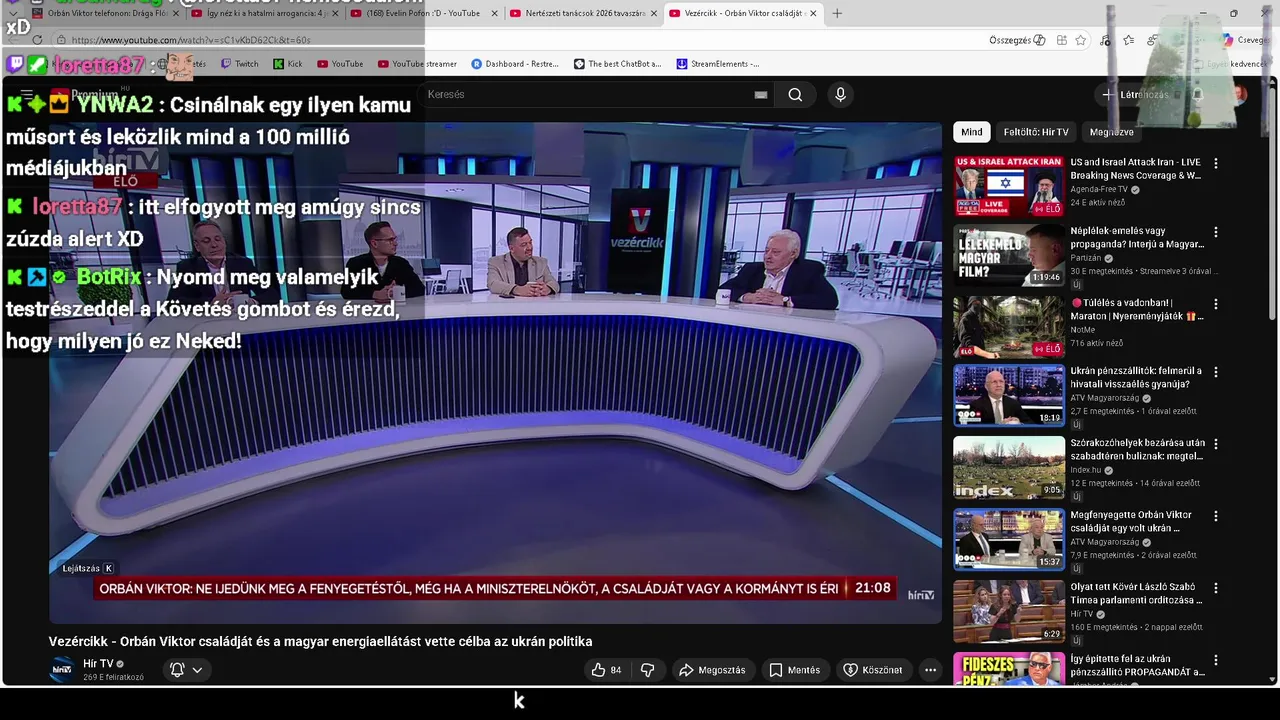Click the Partizán channel name
The width and height of the screenshot is (1280, 720).
click(x=1085, y=258)
